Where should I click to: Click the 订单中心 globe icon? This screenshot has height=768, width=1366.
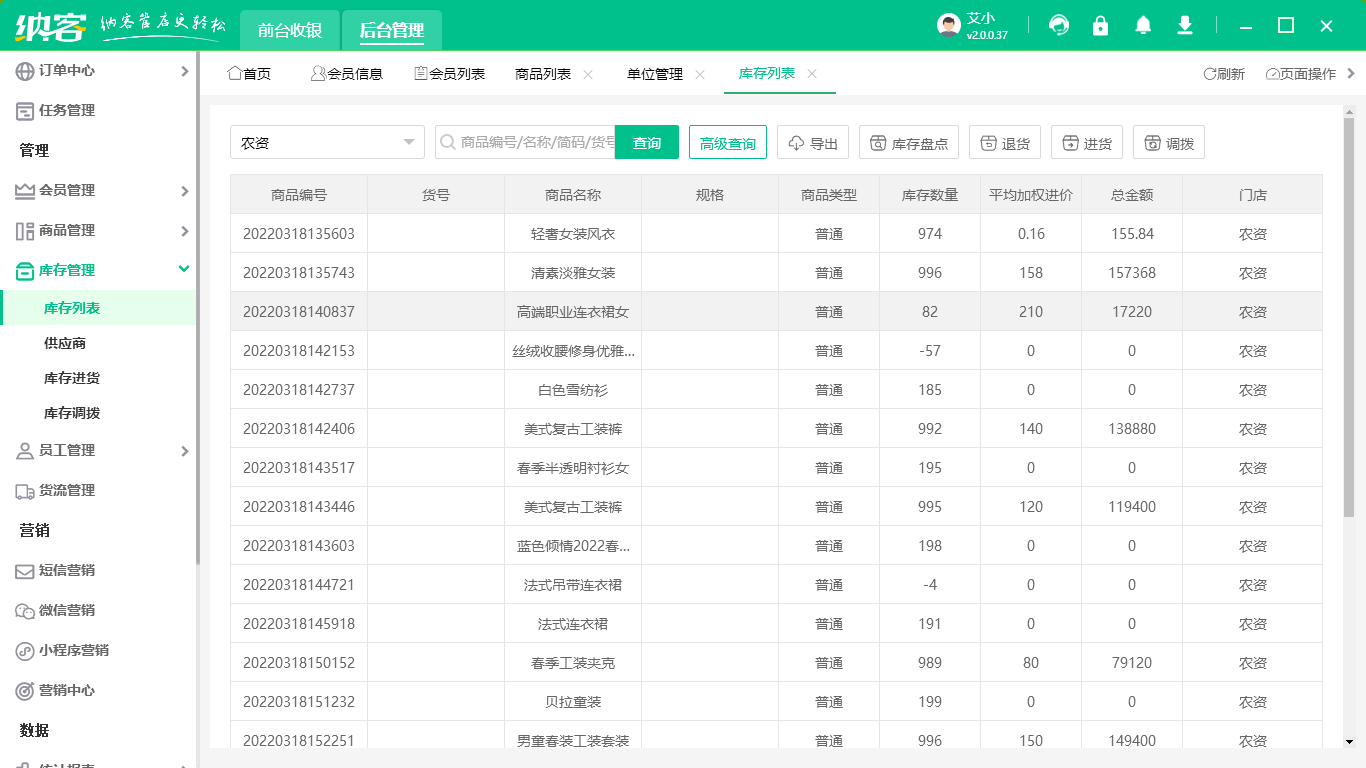(x=24, y=71)
